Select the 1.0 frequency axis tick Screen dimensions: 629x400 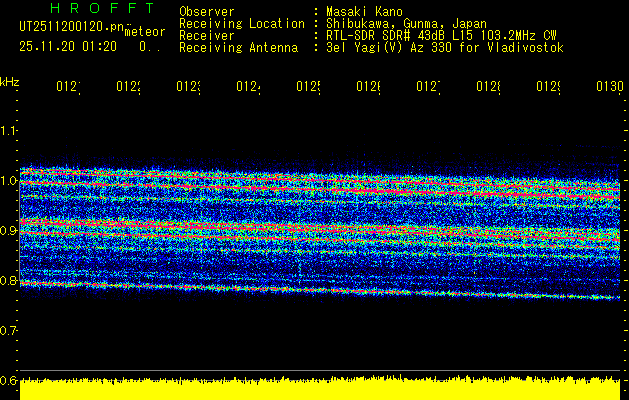(x=9, y=181)
